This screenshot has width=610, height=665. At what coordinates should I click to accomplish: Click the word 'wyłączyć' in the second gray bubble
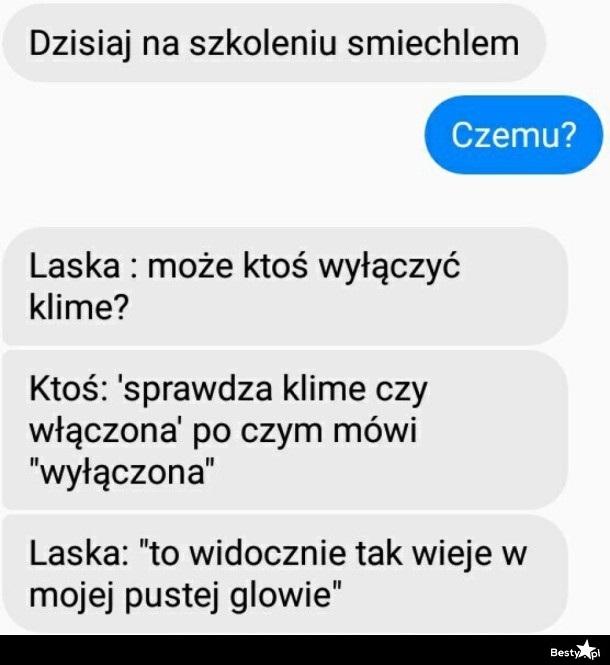389,268
